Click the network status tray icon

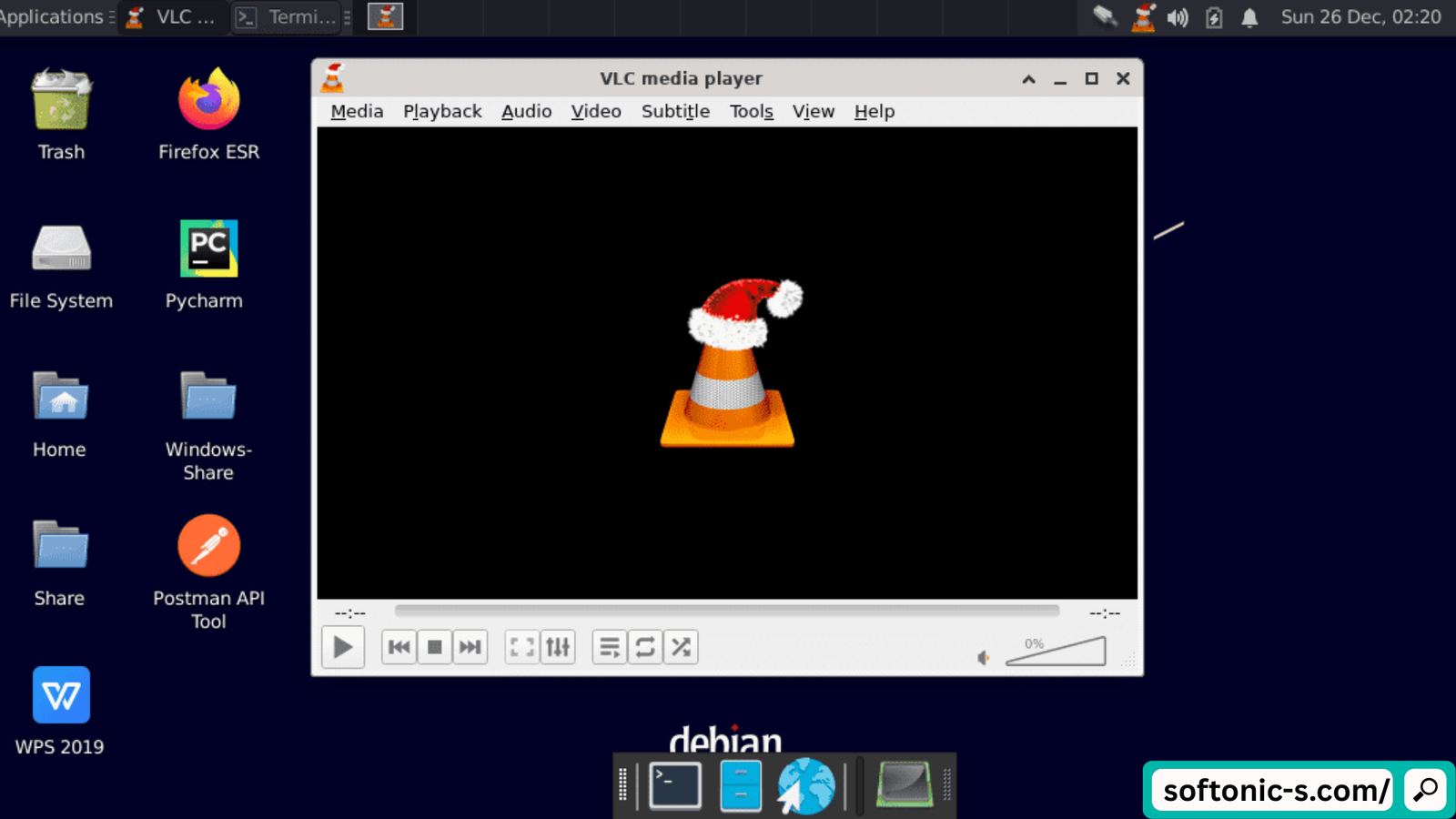[1105, 16]
